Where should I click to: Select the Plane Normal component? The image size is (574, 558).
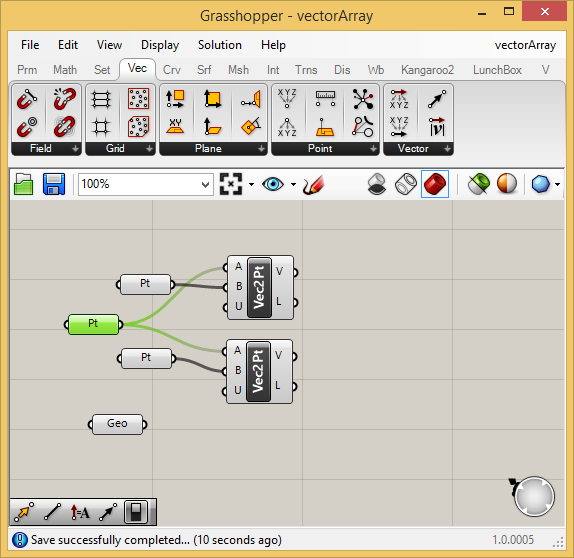pyautogui.click(x=213, y=126)
